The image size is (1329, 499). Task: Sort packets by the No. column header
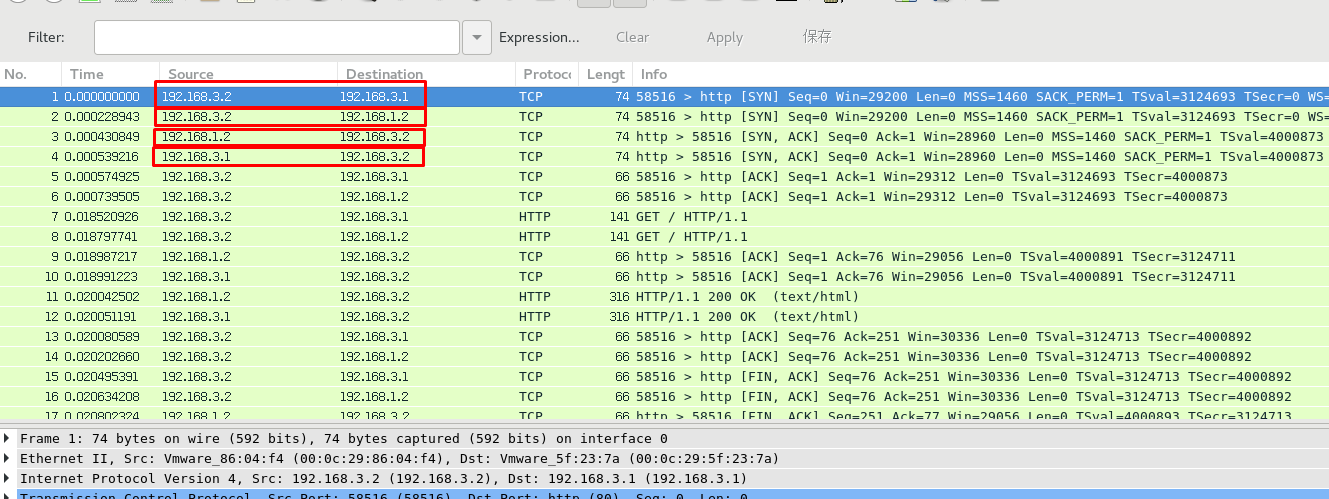[16, 74]
